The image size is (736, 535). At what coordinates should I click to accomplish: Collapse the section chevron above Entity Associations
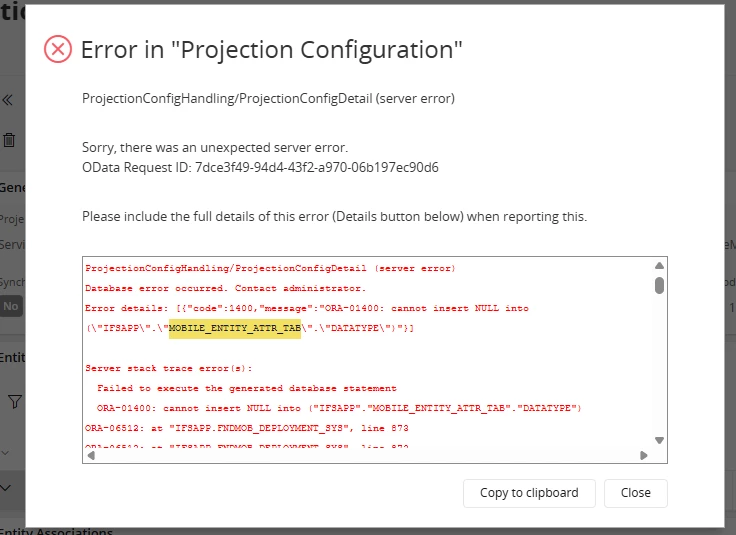[5, 488]
